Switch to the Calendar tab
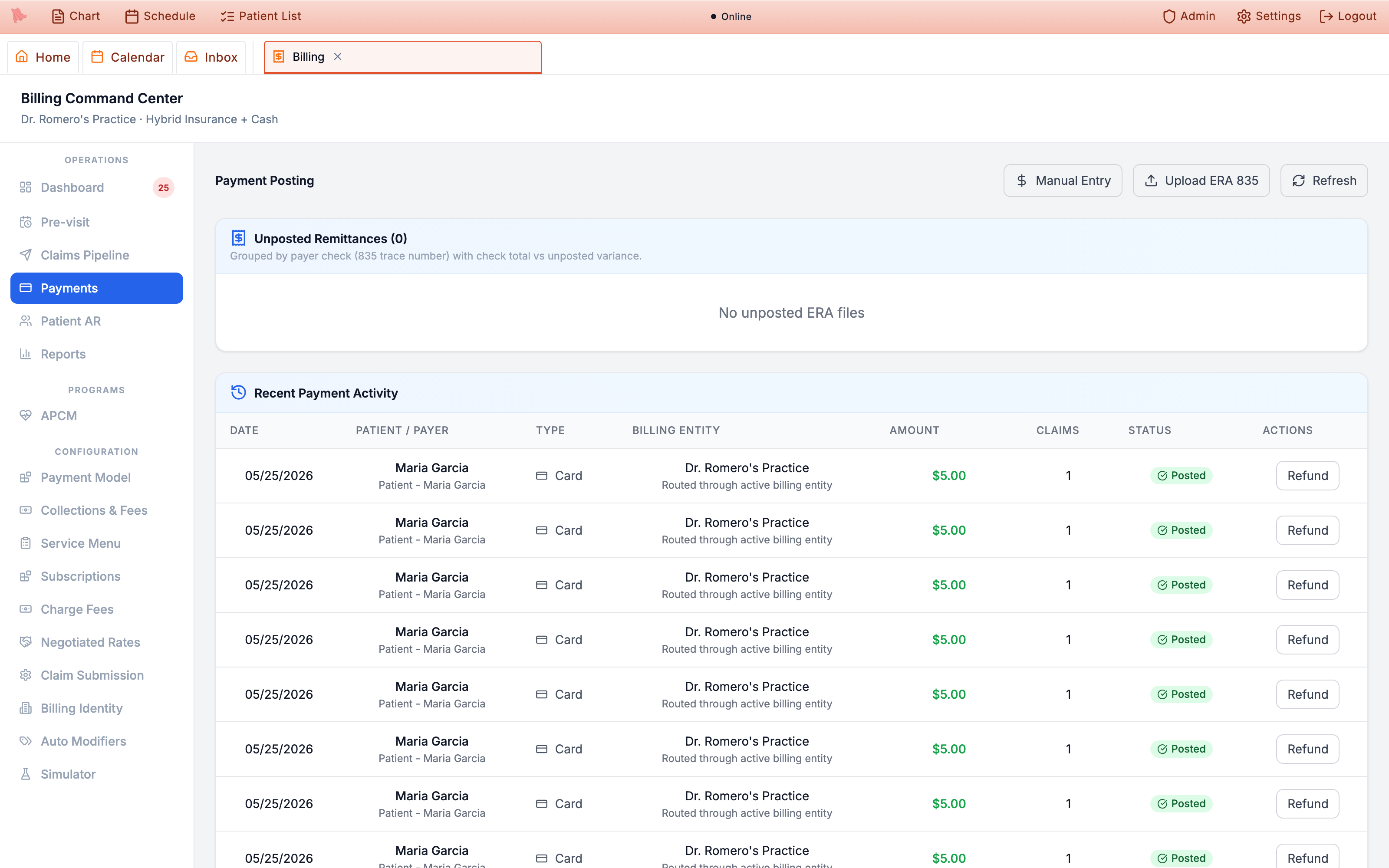Image resolution: width=1389 pixels, height=868 pixels. coord(128,57)
